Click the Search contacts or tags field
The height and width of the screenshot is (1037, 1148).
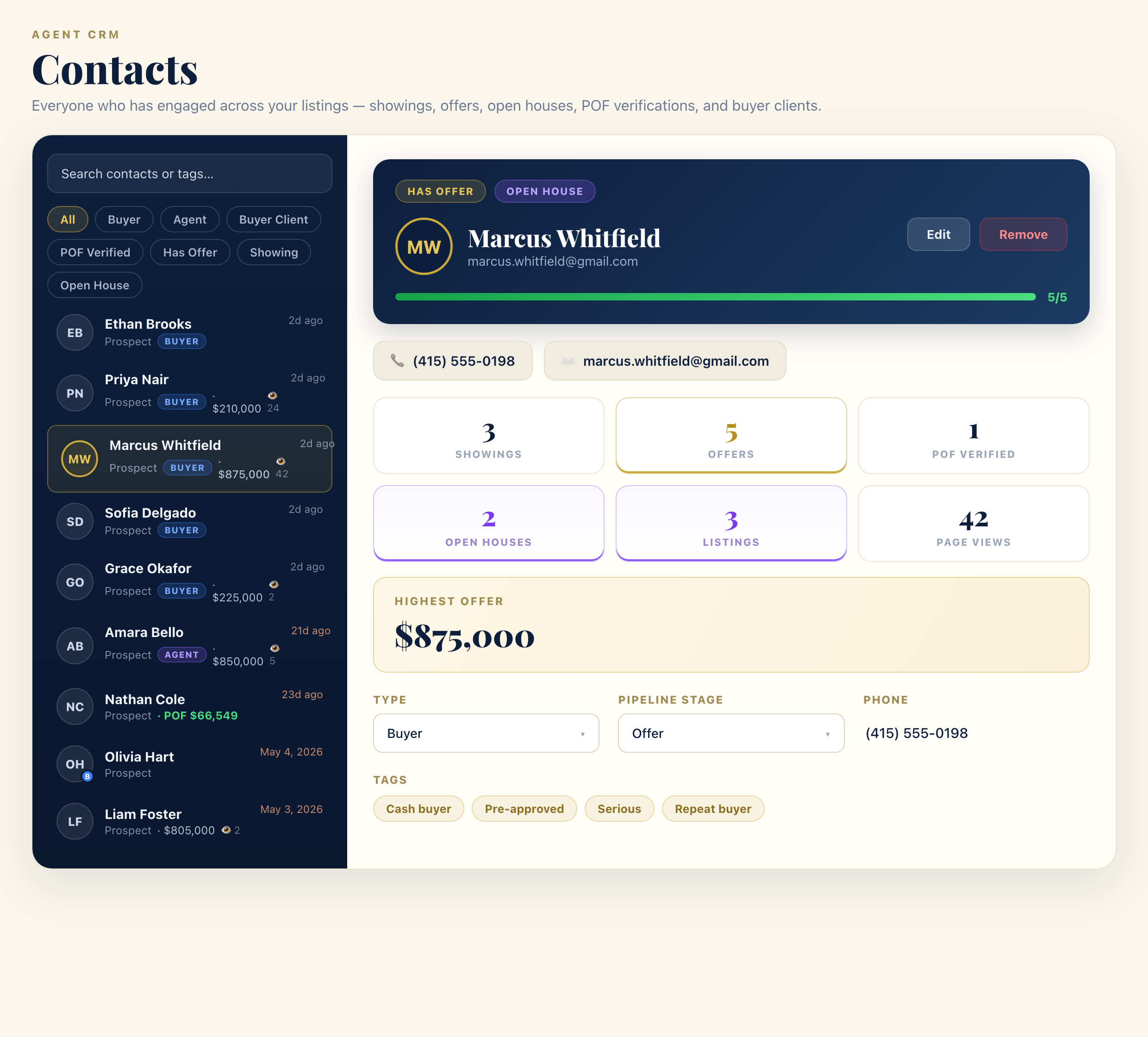[190, 173]
